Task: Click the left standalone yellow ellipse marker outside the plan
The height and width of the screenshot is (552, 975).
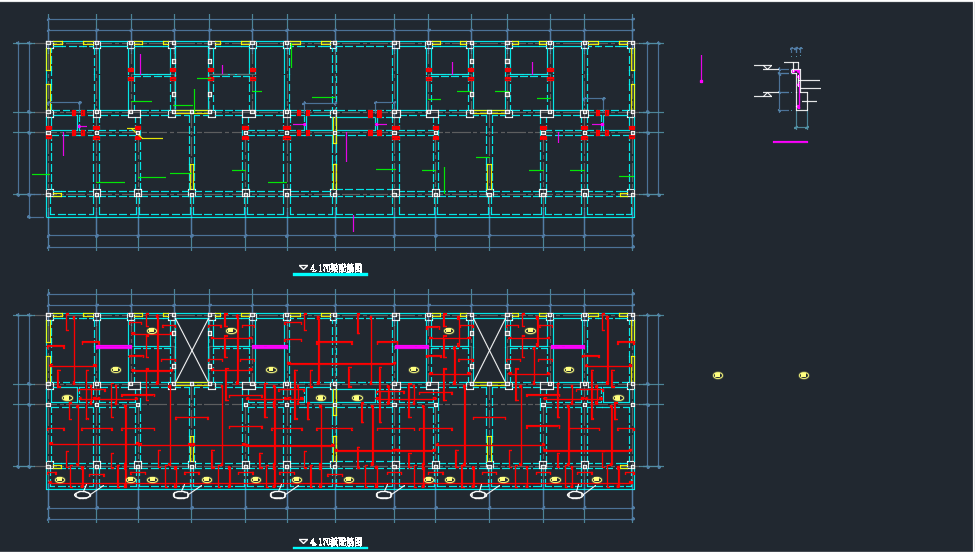Action: pyautogui.click(x=718, y=375)
